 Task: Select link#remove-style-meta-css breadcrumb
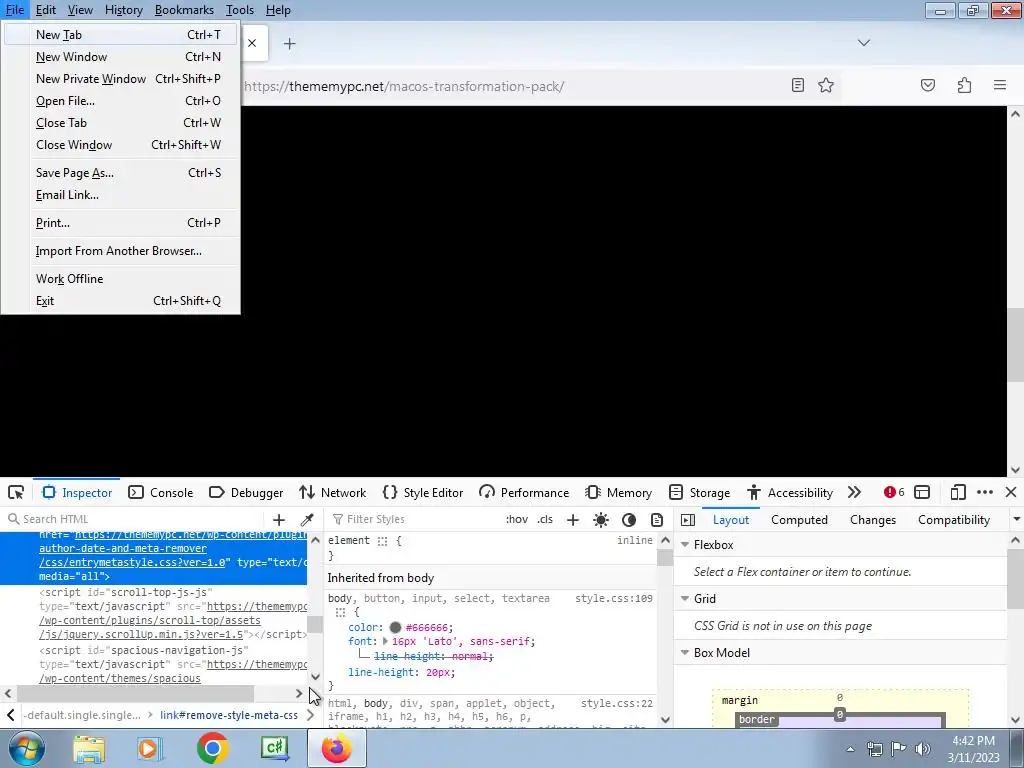click(x=229, y=715)
